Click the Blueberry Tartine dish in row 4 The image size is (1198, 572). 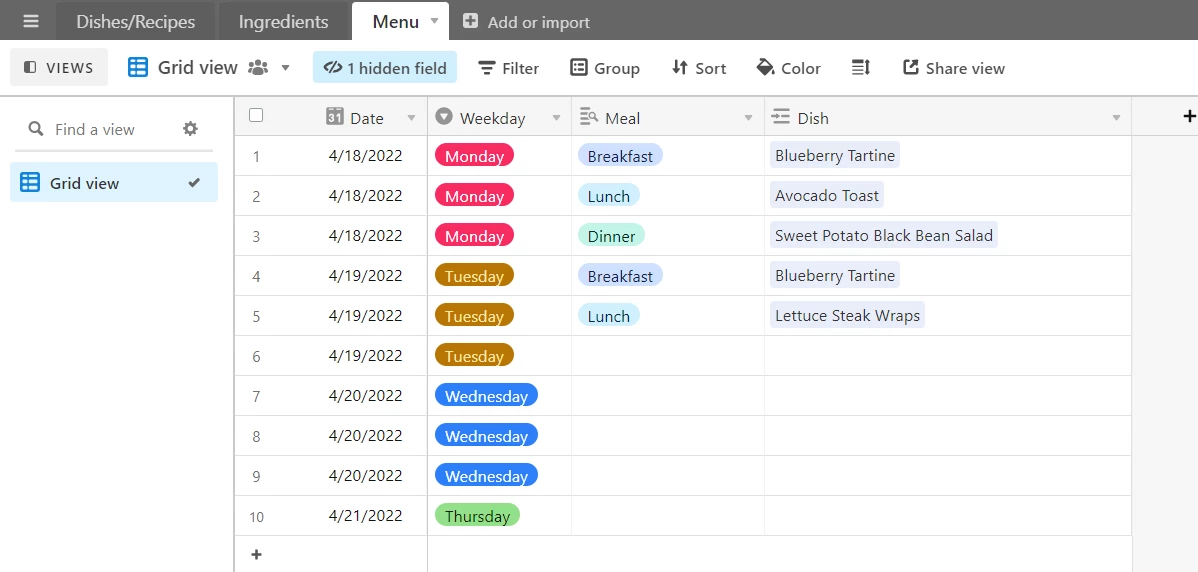(x=835, y=275)
